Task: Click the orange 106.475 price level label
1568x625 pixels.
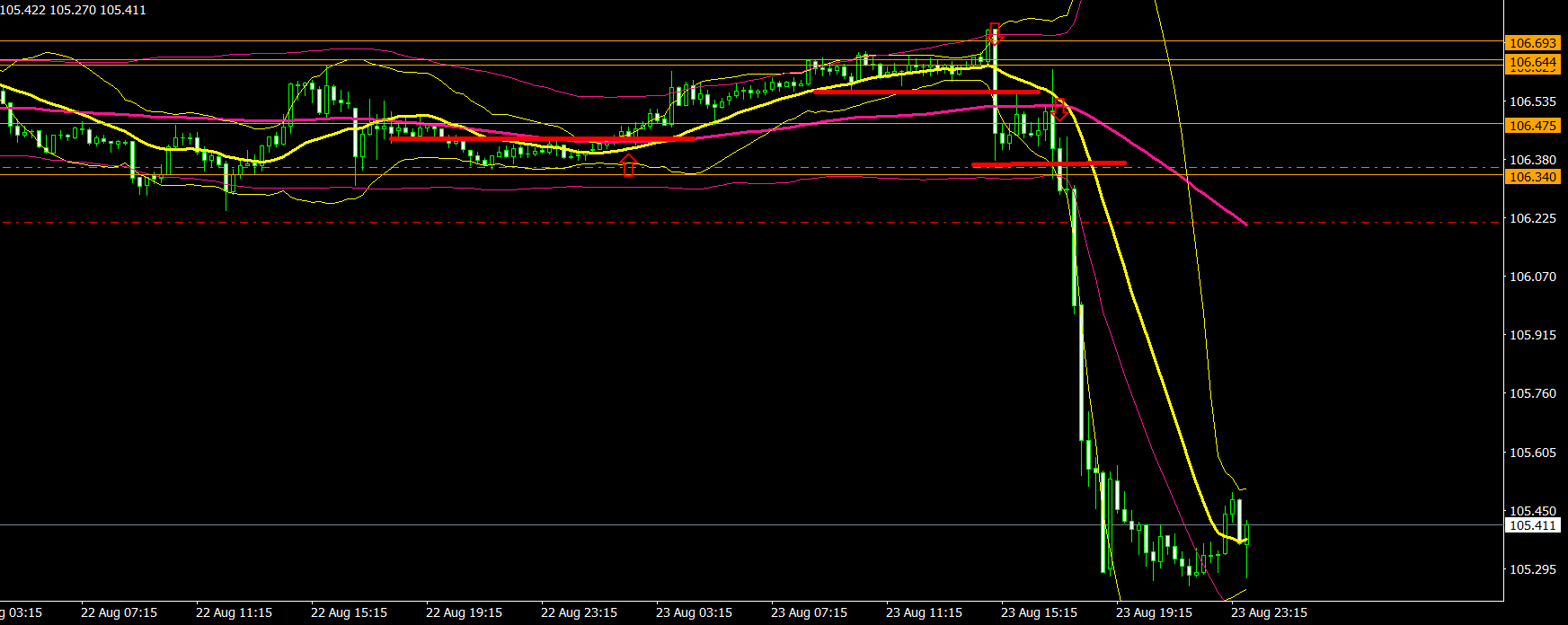Action: (x=1533, y=126)
